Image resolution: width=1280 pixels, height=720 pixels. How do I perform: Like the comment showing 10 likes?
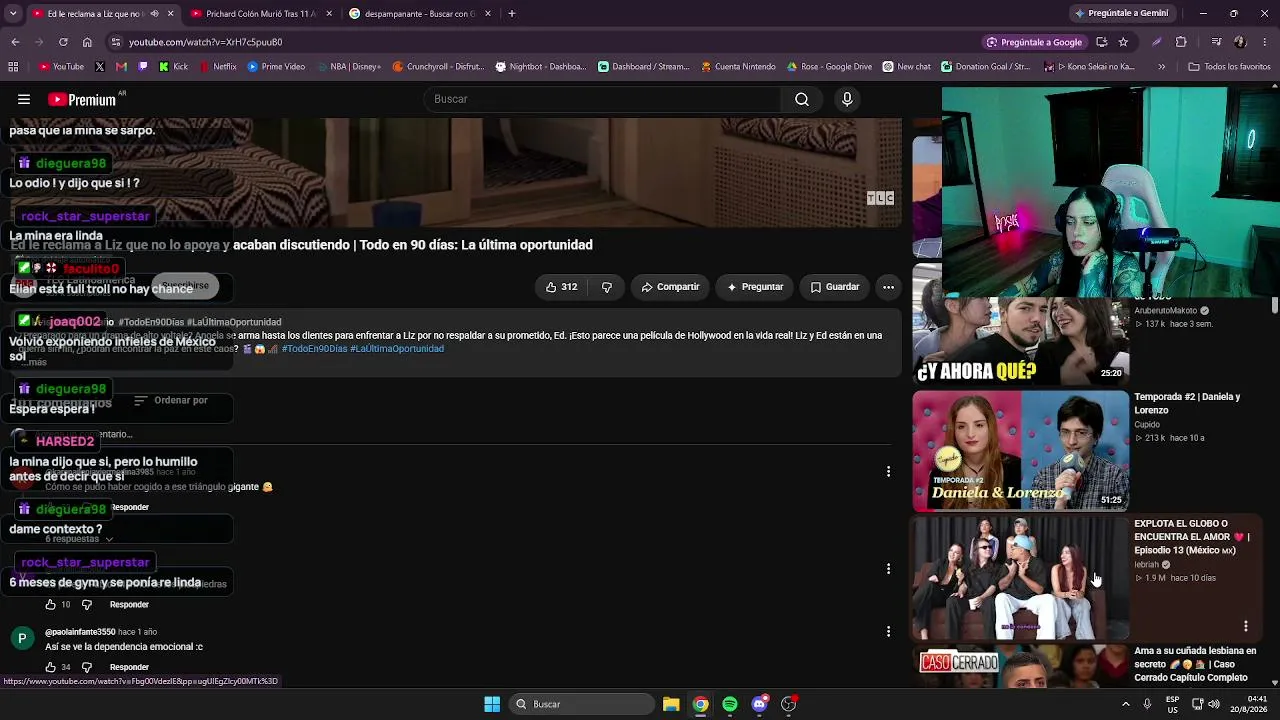(x=50, y=605)
